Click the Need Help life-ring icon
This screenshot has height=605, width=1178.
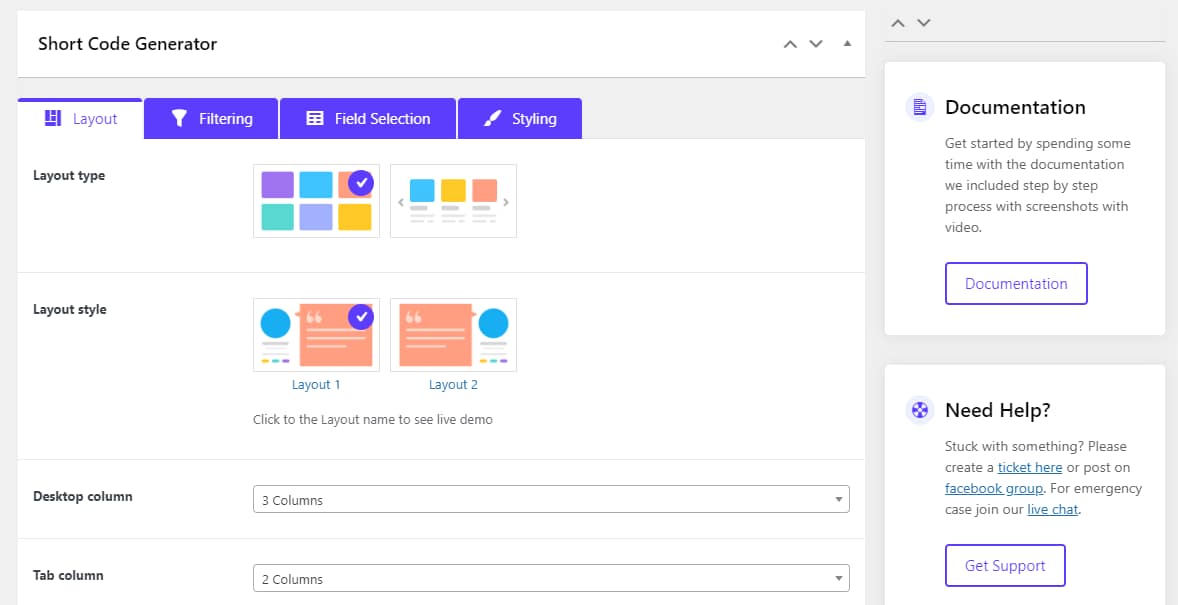pyautogui.click(x=919, y=410)
